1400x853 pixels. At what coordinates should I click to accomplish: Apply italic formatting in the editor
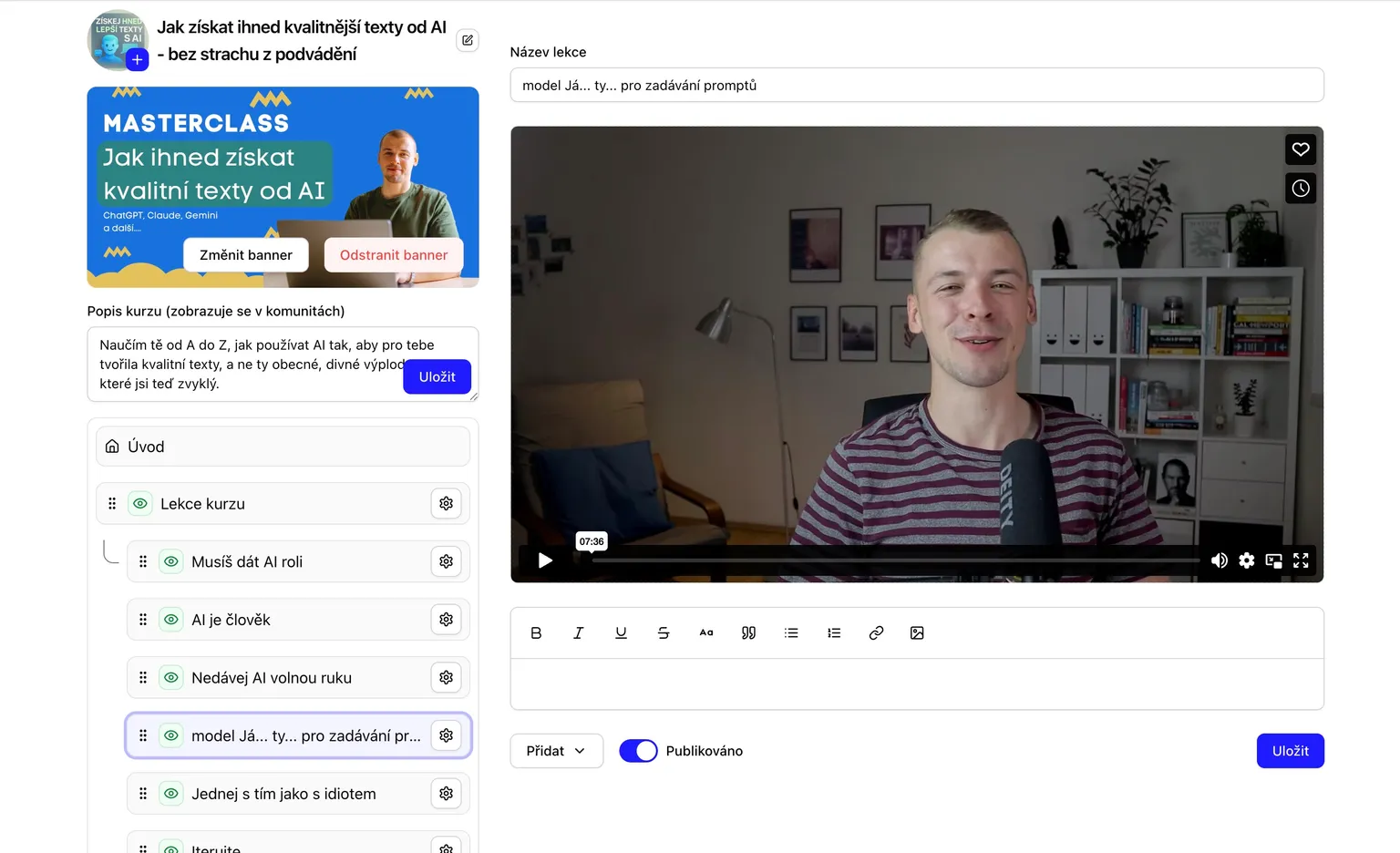pyautogui.click(x=578, y=633)
